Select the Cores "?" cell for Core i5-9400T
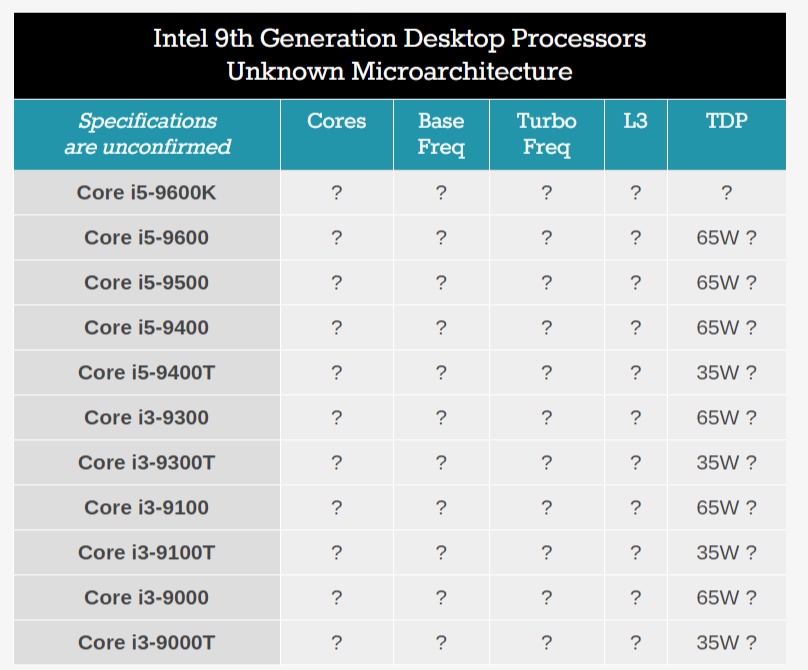 pyautogui.click(x=336, y=373)
